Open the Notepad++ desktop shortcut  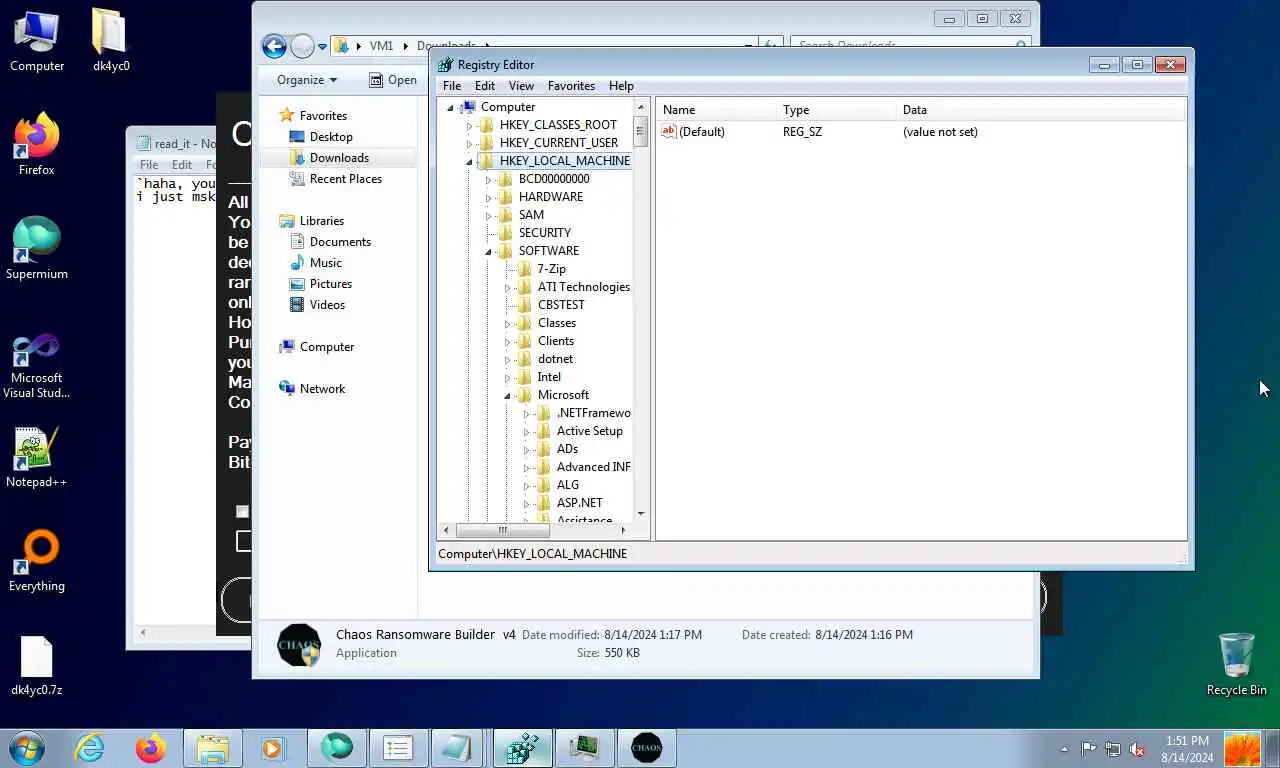pos(37,457)
